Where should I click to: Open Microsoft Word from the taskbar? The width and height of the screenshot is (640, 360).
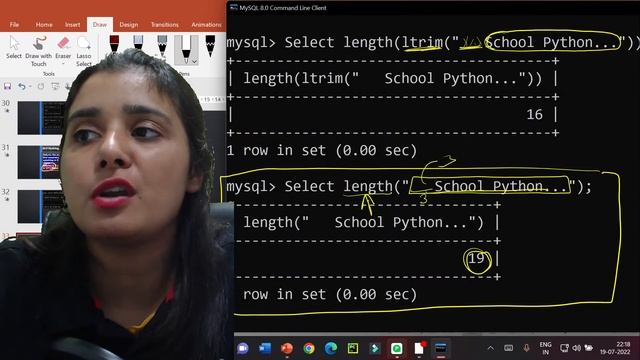click(265, 348)
